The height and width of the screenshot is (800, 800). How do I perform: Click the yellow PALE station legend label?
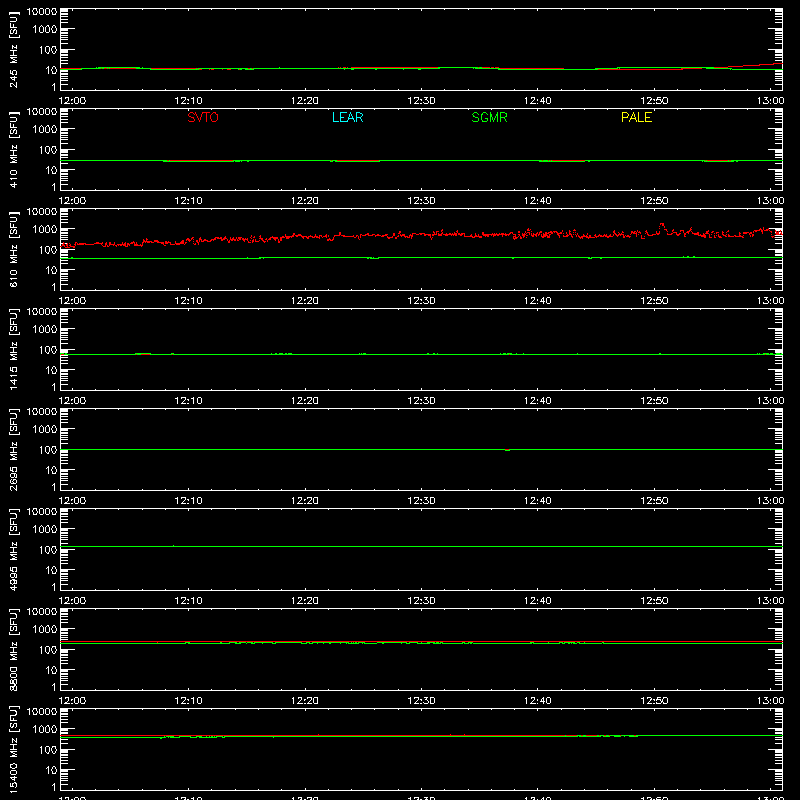pyautogui.click(x=636, y=117)
